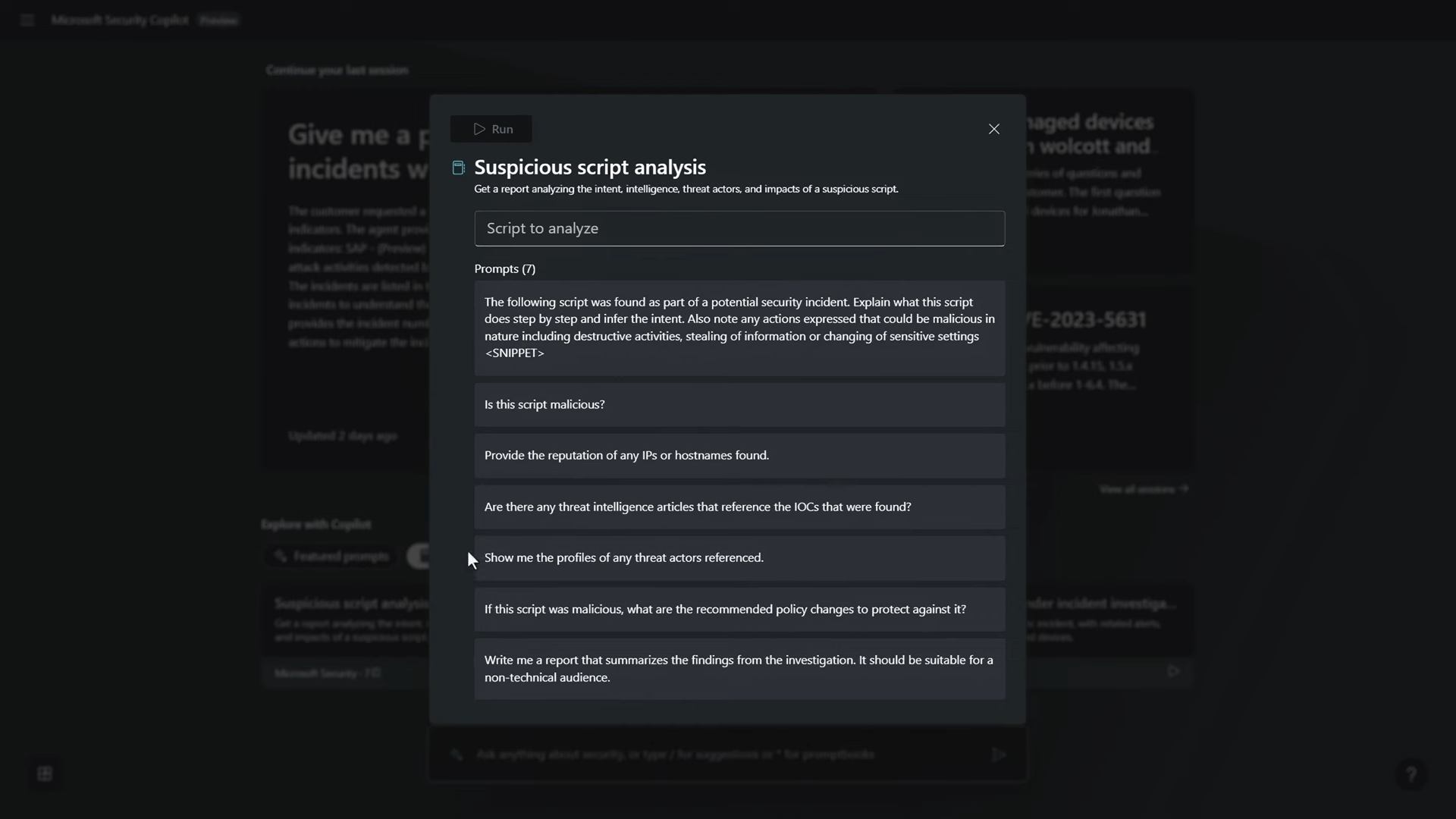Select the Script to analyze input field
1456x819 pixels.
[739, 228]
